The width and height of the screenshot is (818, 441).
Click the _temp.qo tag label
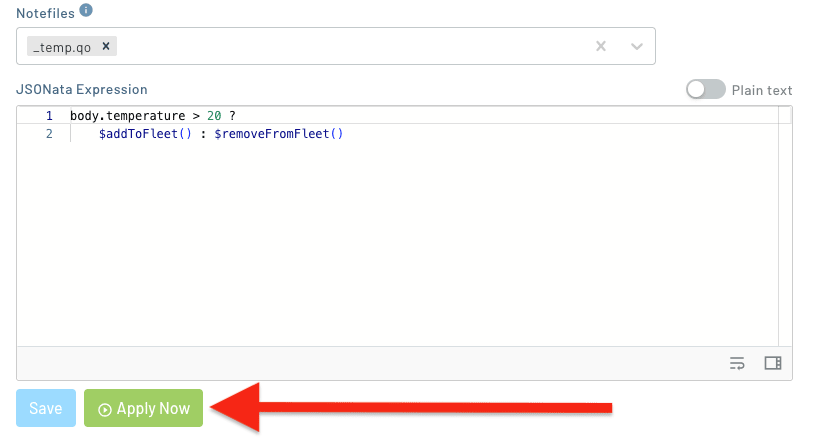(62, 47)
